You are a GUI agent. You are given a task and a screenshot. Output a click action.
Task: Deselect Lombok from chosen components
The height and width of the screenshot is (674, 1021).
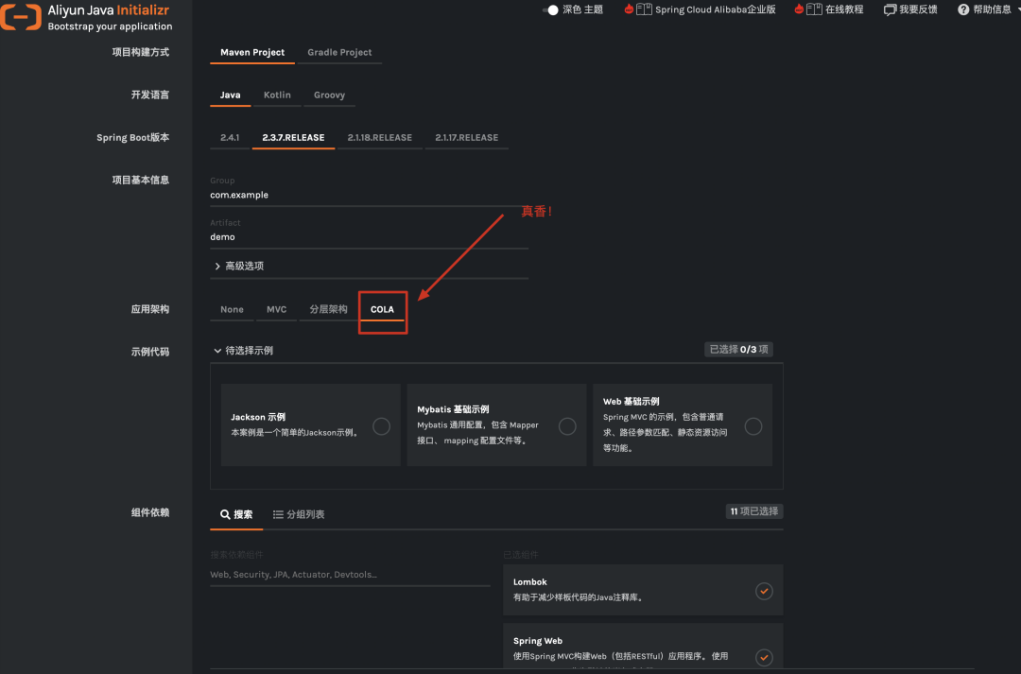[x=764, y=591]
